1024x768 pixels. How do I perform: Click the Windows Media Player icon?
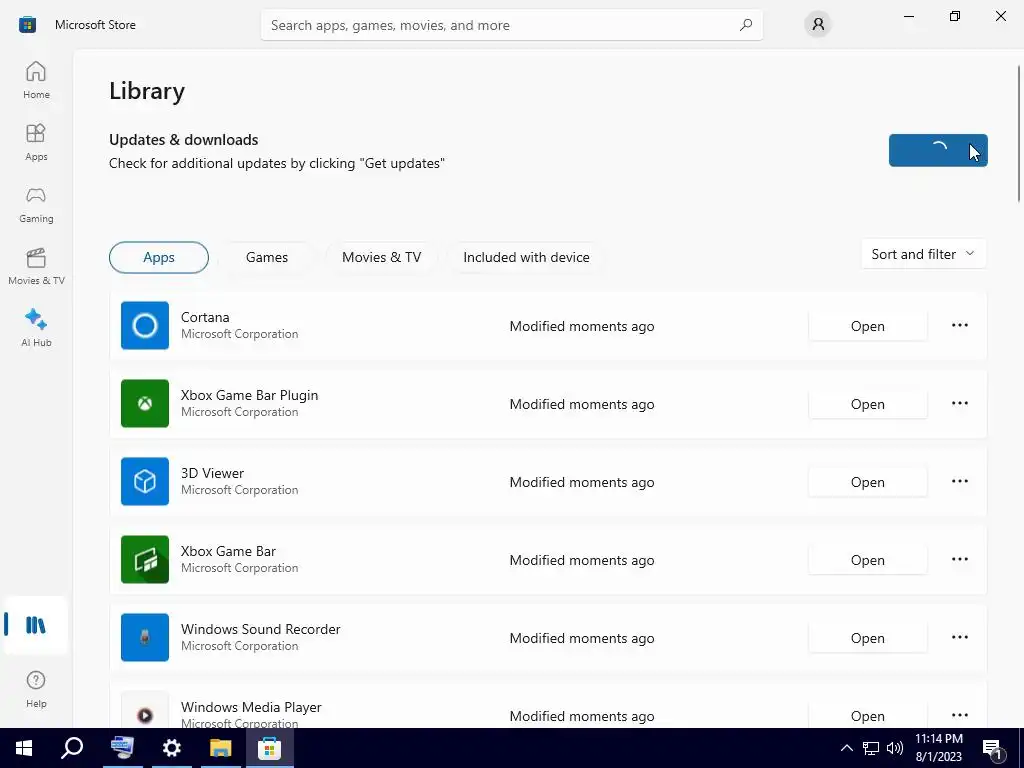[145, 710]
